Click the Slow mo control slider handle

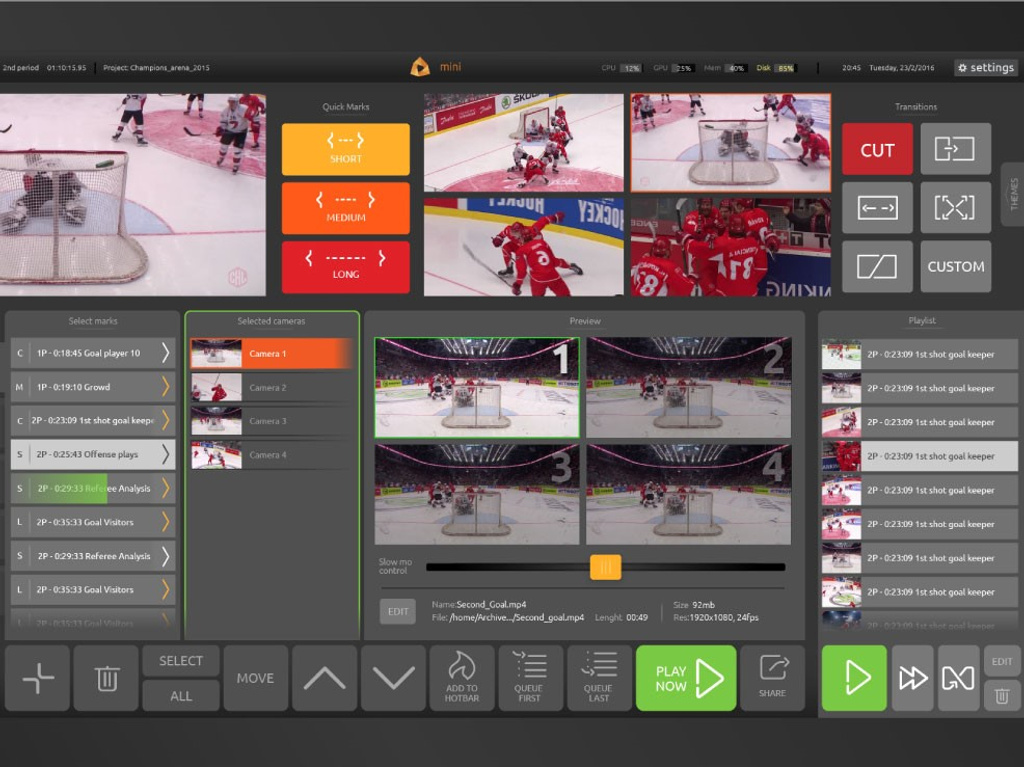coord(605,567)
